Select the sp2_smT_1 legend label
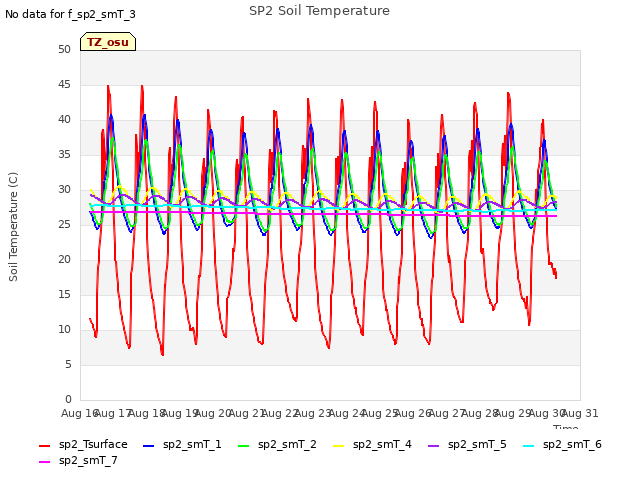 192,444
